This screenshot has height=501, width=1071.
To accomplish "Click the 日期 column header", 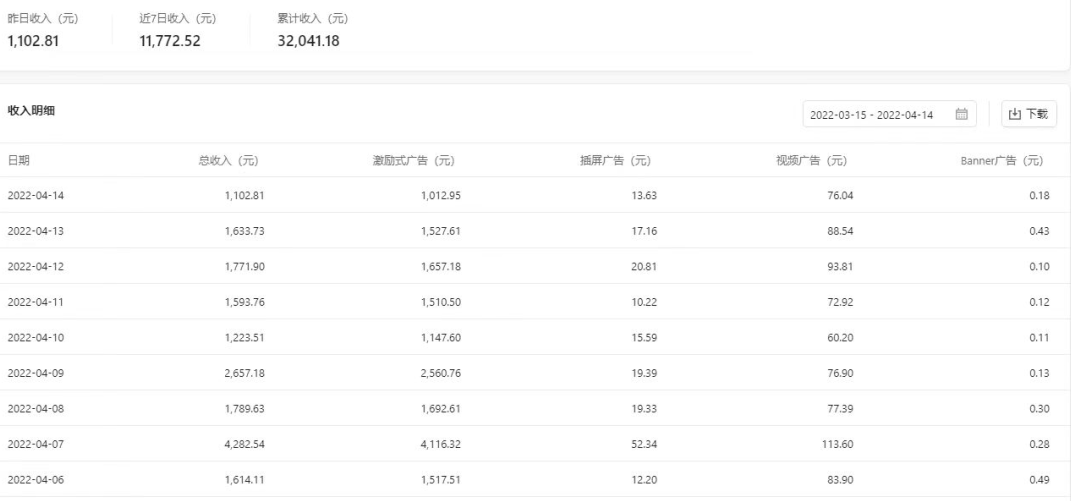I will pos(18,161).
